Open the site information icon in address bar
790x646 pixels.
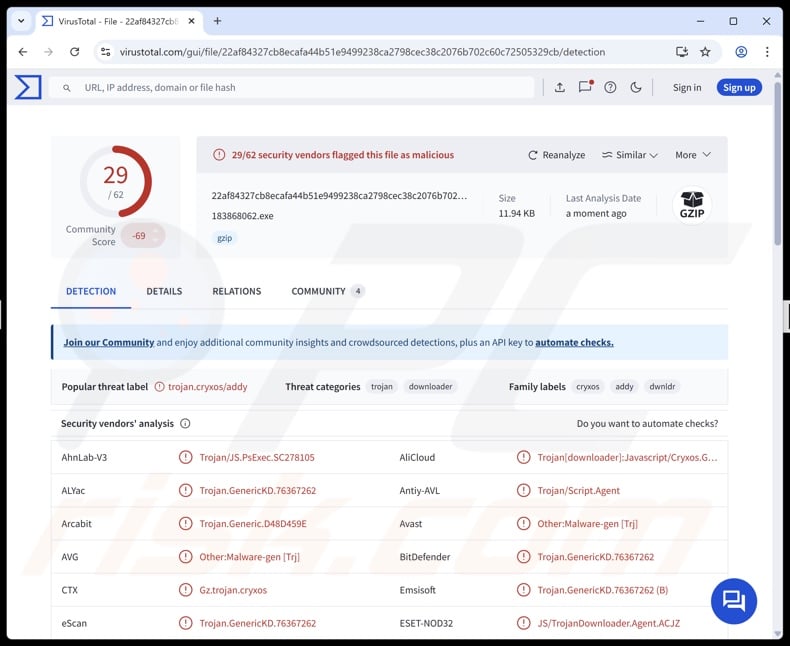click(x=105, y=51)
